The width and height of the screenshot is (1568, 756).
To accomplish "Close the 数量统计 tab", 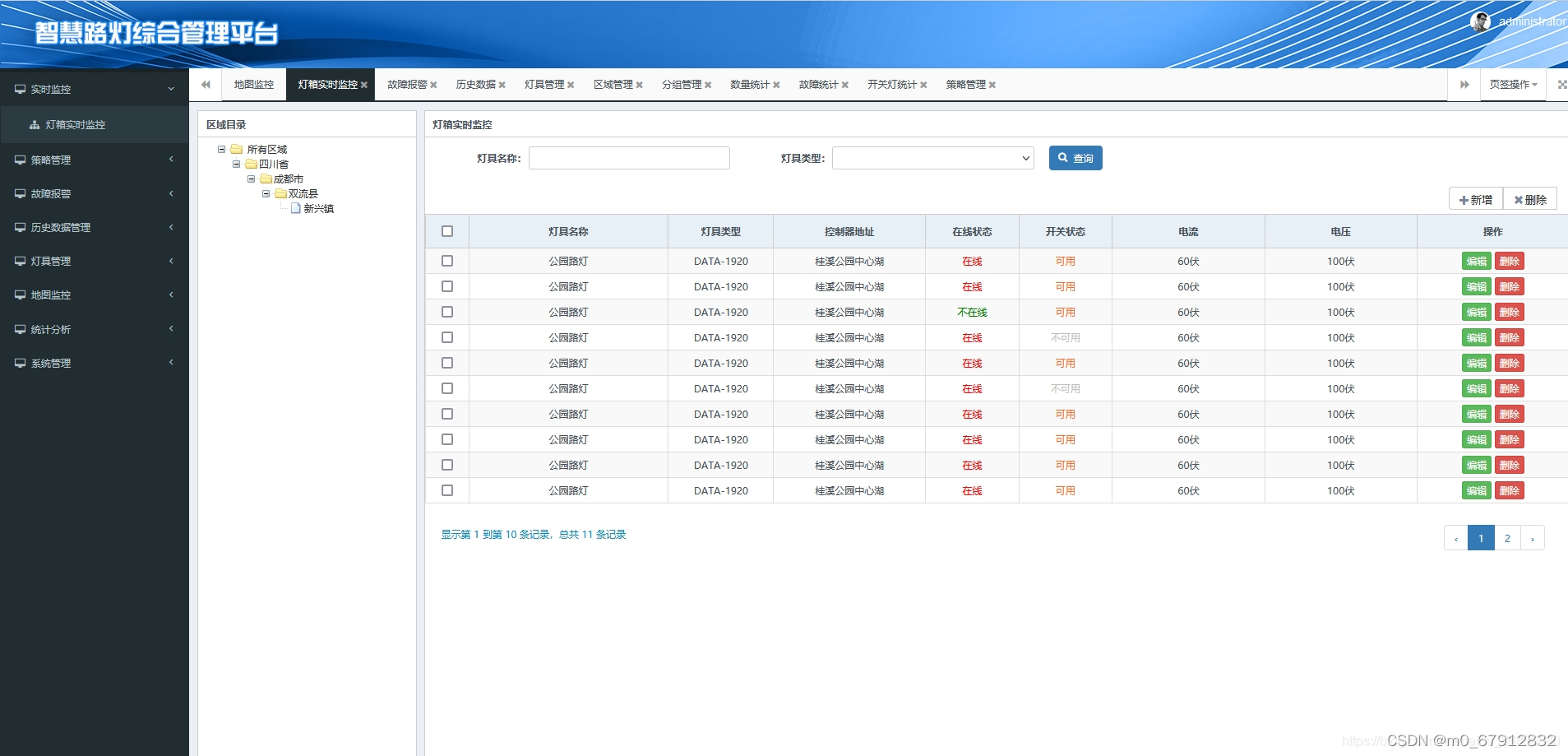I will pyautogui.click(x=776, y=85).
